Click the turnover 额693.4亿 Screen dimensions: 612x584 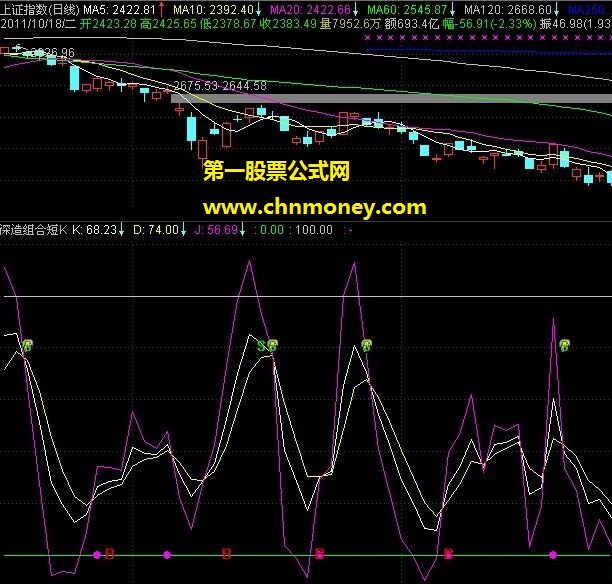coord(411,24)
